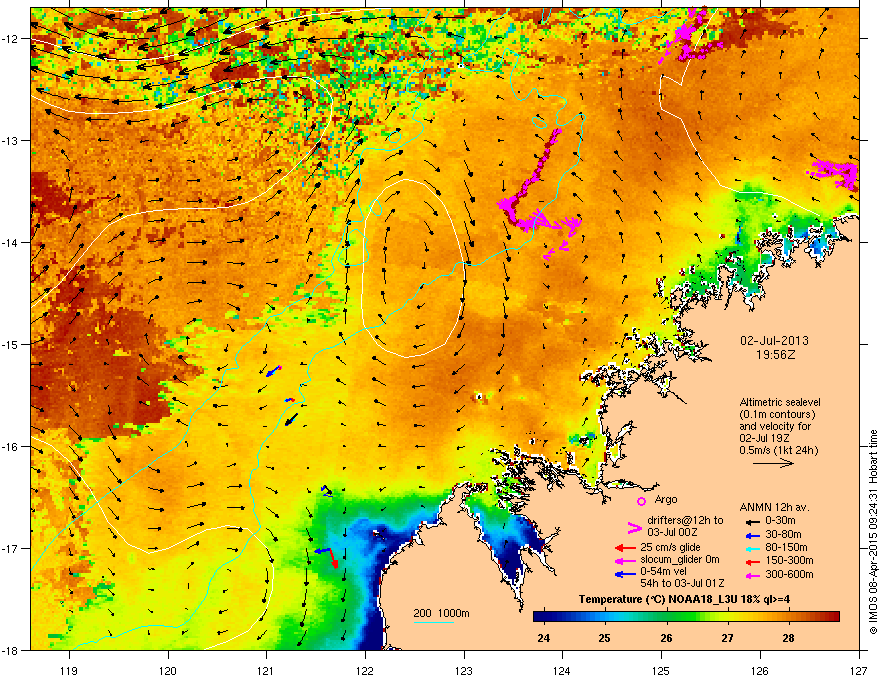Click the blue 0-54m vel legend arrow

625,574
